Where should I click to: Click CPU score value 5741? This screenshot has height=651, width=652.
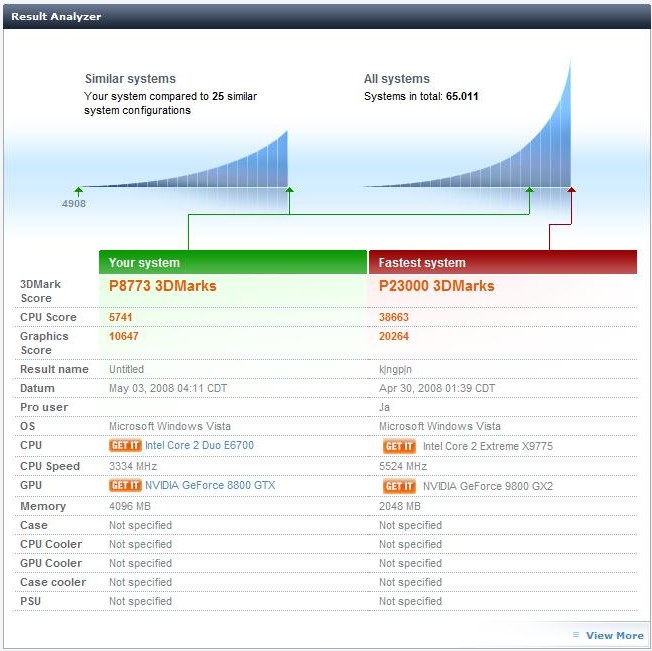point(121,317)
